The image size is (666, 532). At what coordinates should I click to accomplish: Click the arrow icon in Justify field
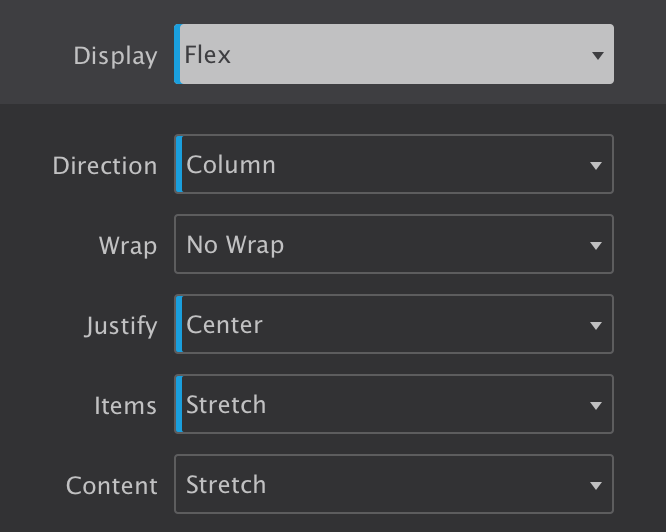click(596, 326)
